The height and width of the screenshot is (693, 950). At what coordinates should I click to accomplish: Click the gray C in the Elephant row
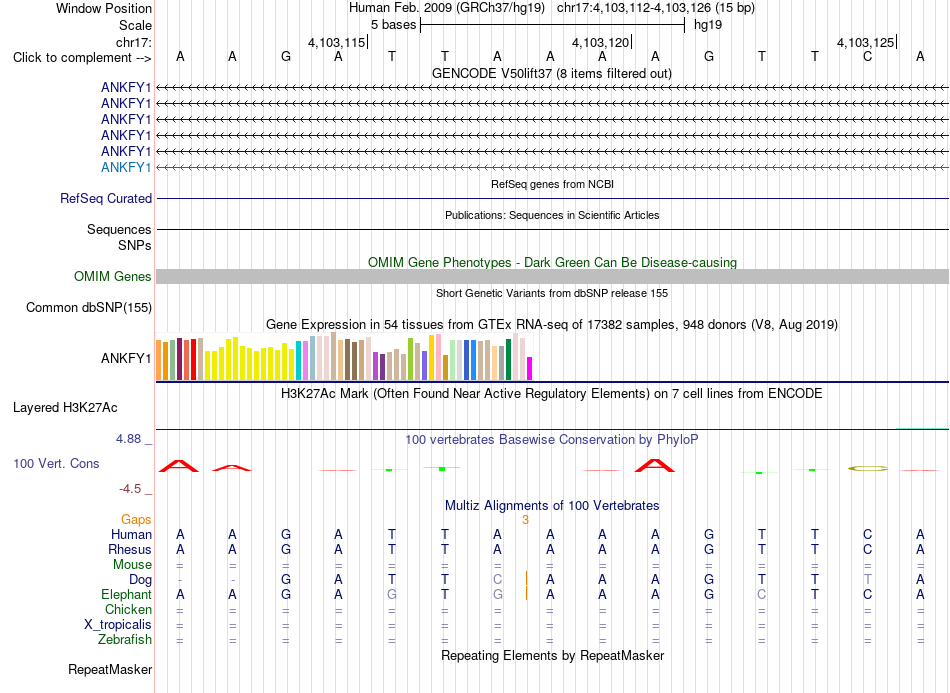point(762,595)
